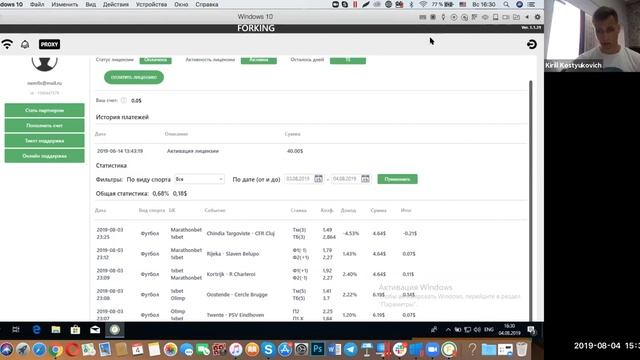This screenshot has width=640, height=360.
Task: Click the ENG language indicator in the tray
Action: pyautogui.click(x=489, y=329)
